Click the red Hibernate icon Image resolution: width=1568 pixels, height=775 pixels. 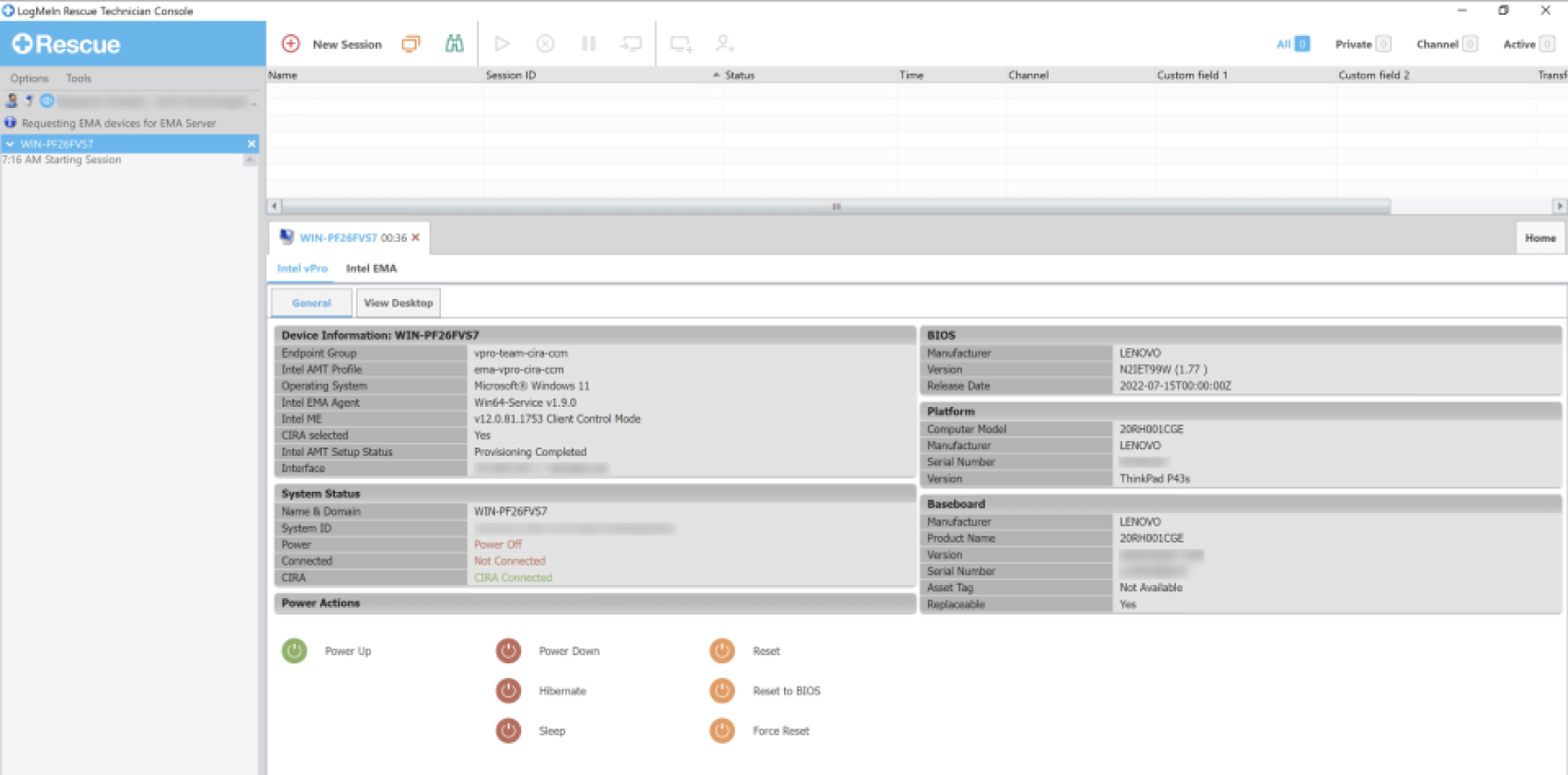(508, 690)
